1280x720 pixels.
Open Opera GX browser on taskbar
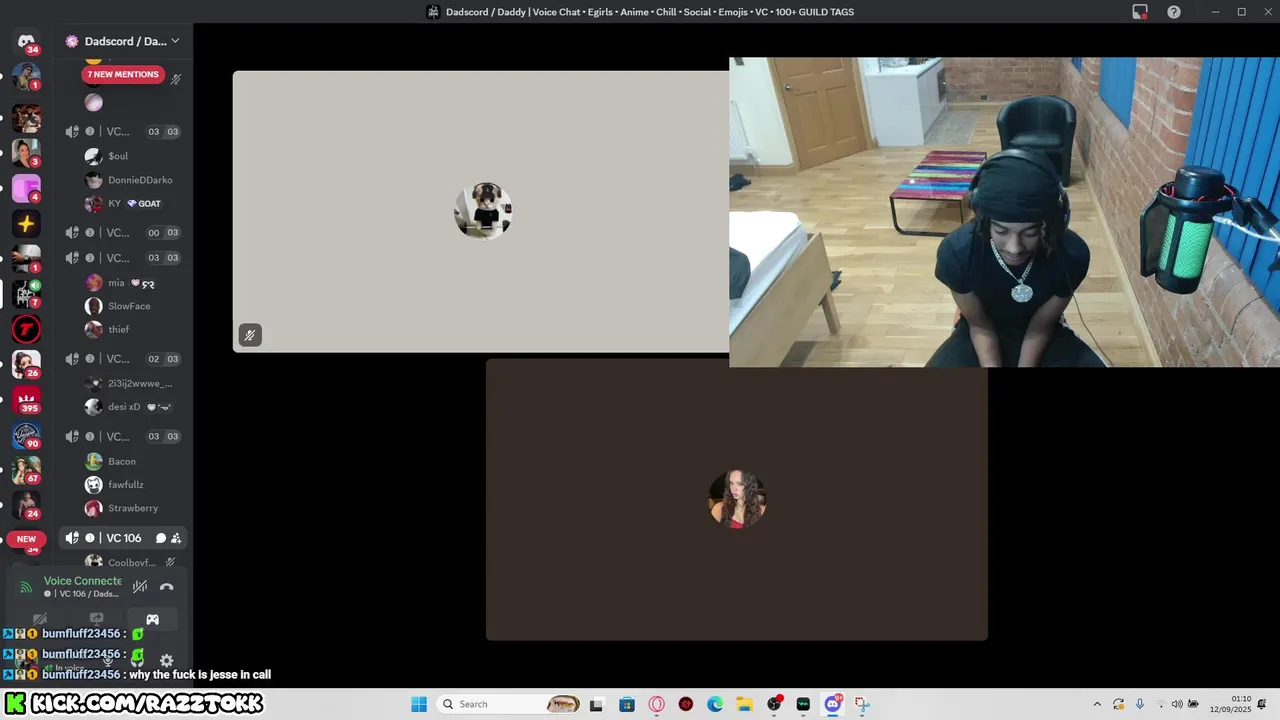click(657, 704)
